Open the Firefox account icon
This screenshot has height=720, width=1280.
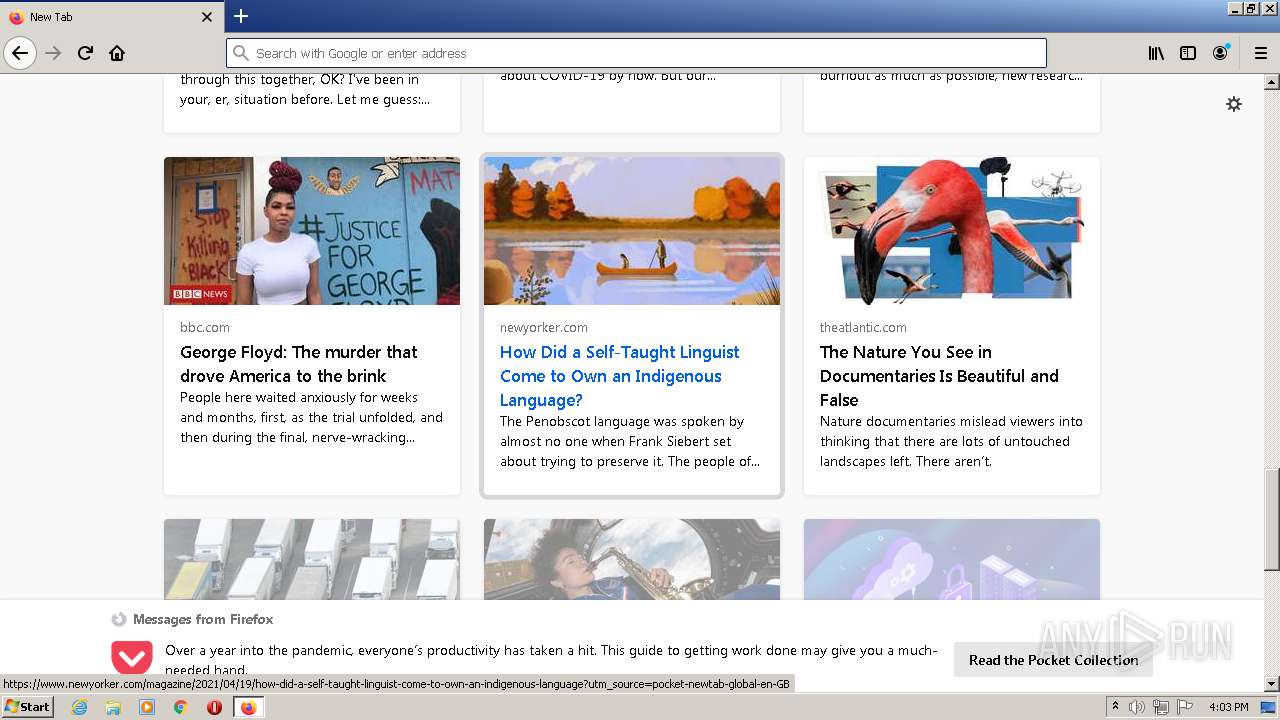pyautogui.click(x=1220, y=53)
